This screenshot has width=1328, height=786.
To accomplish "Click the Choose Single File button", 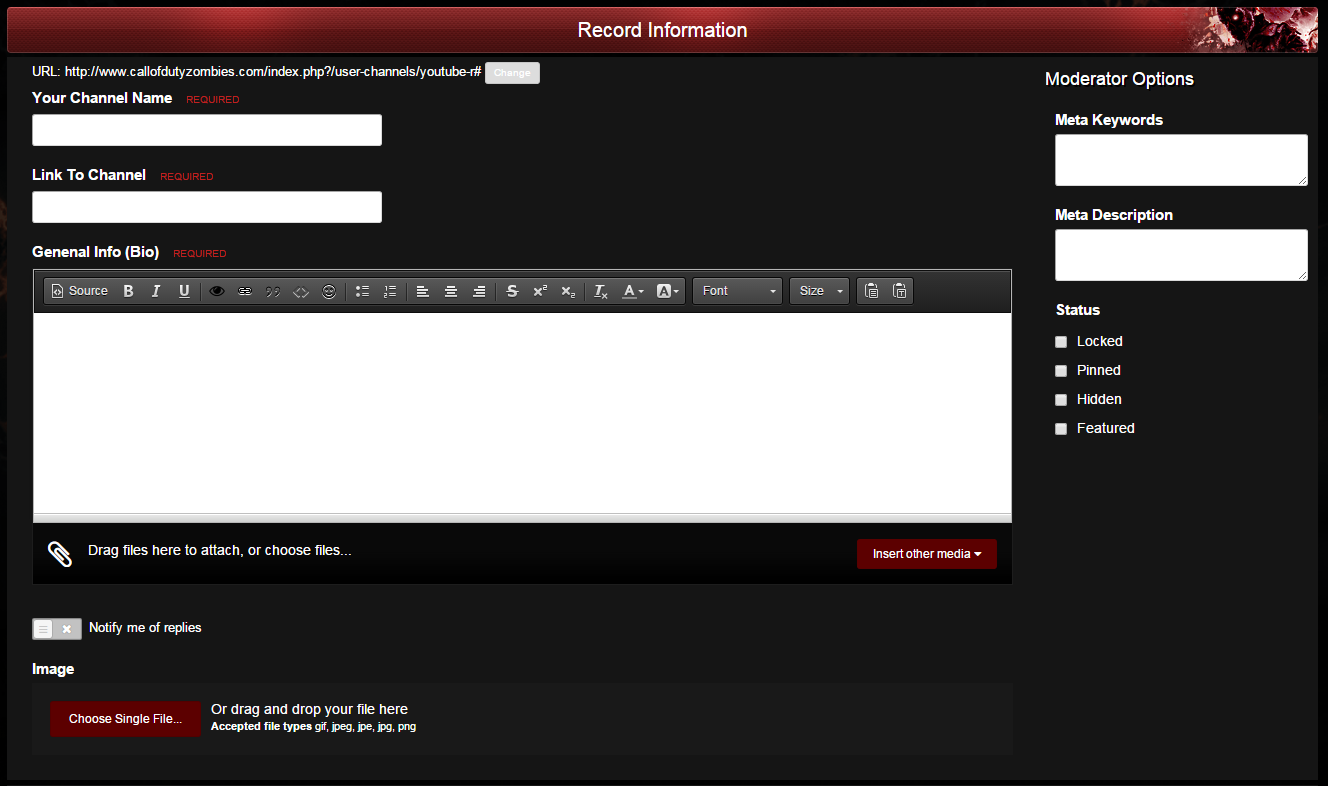I will pos(126,719).
